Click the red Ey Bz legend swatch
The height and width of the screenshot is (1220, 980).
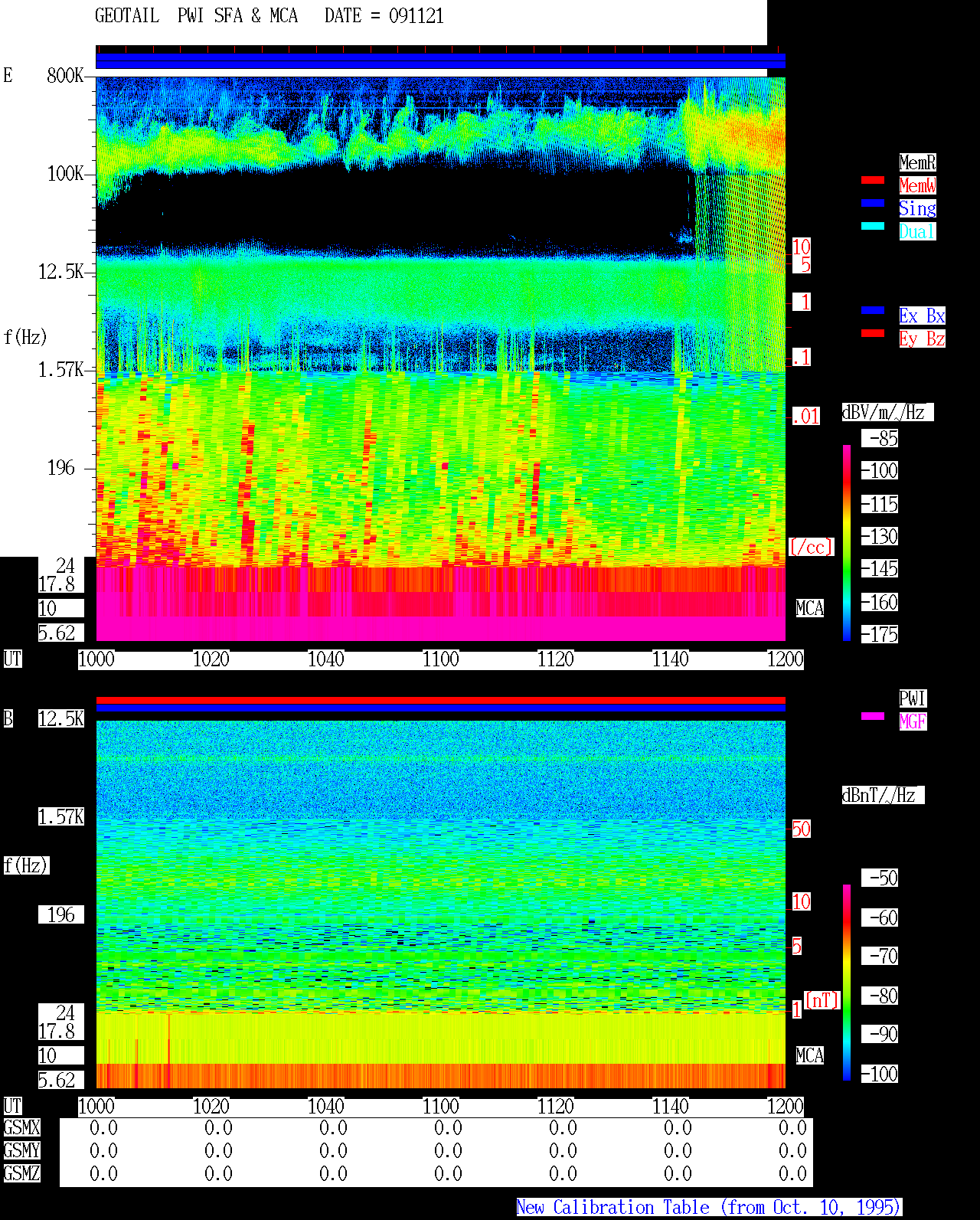coord(873,333)
